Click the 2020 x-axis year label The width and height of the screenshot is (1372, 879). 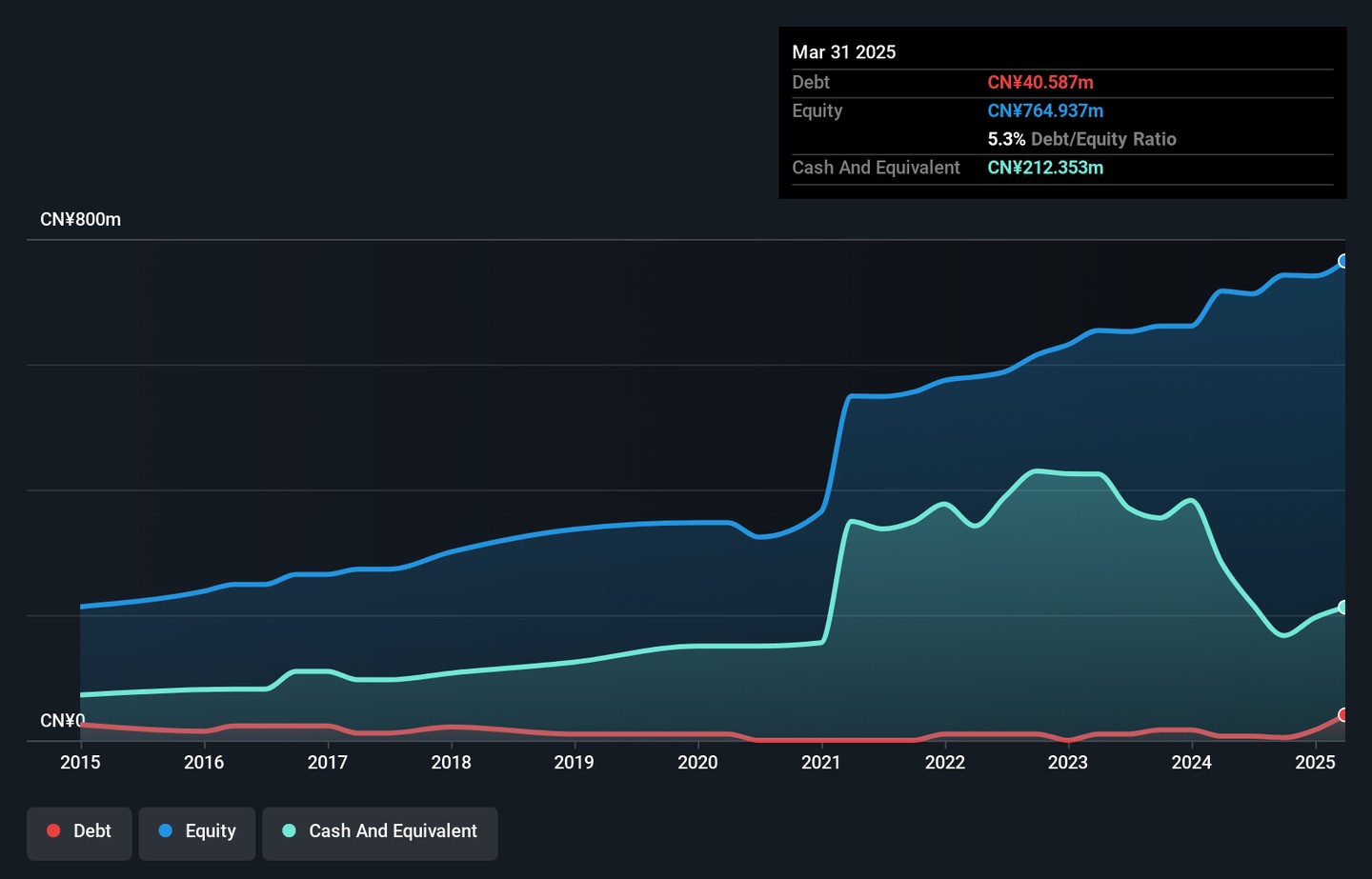pyautogui.click(x=697, y=762)
